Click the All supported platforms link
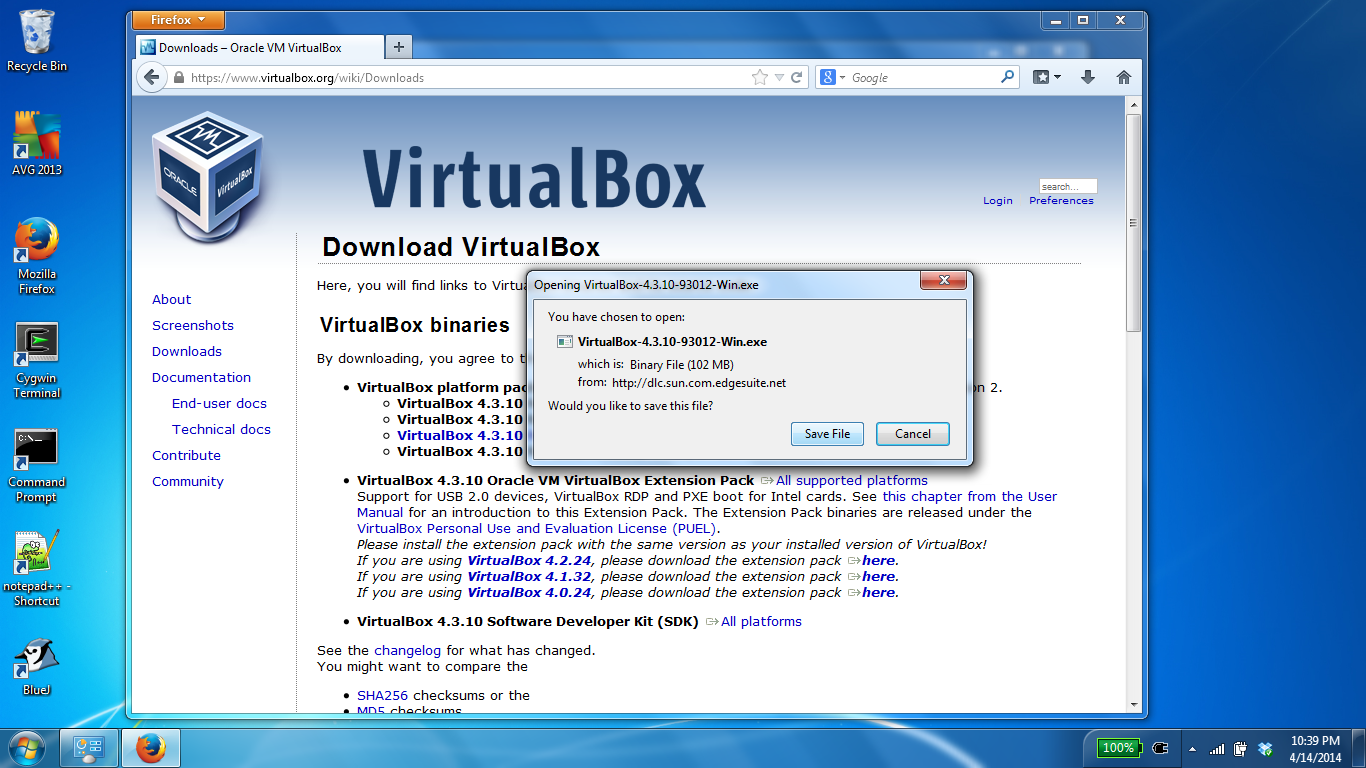 coord(852,480)
